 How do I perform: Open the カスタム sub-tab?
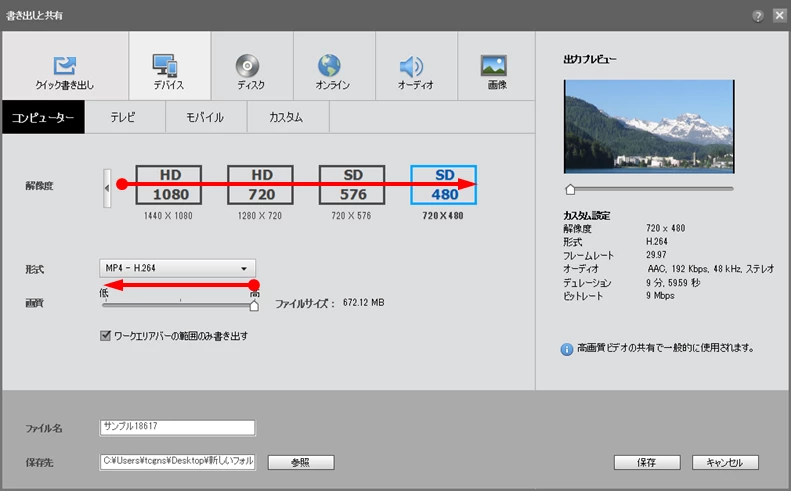point(288,117)
